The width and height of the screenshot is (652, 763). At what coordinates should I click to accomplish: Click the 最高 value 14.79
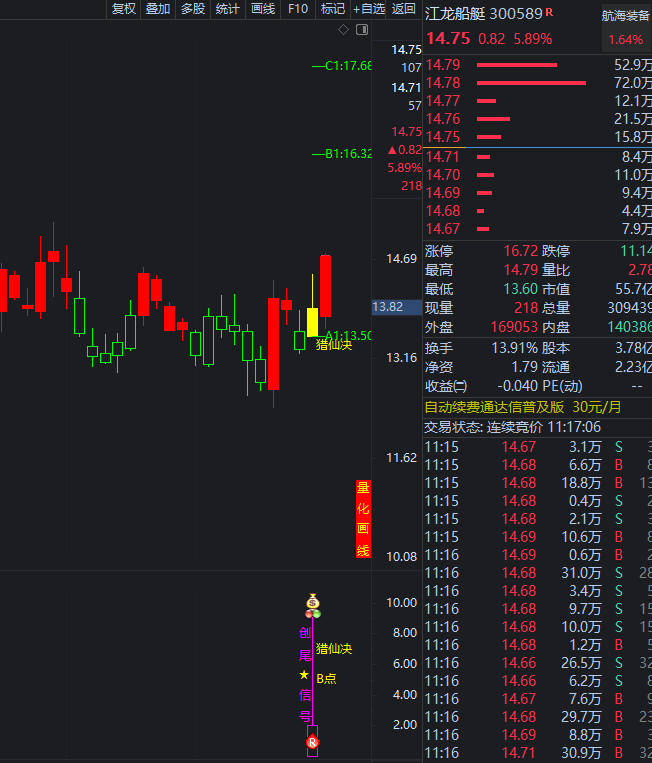point(521,270)
